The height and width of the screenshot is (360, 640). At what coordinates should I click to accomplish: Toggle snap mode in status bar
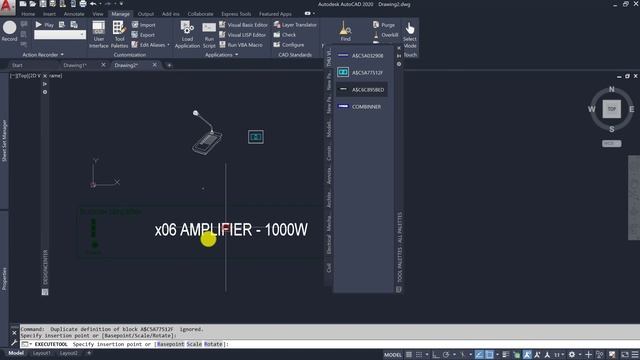coord(419,355)
